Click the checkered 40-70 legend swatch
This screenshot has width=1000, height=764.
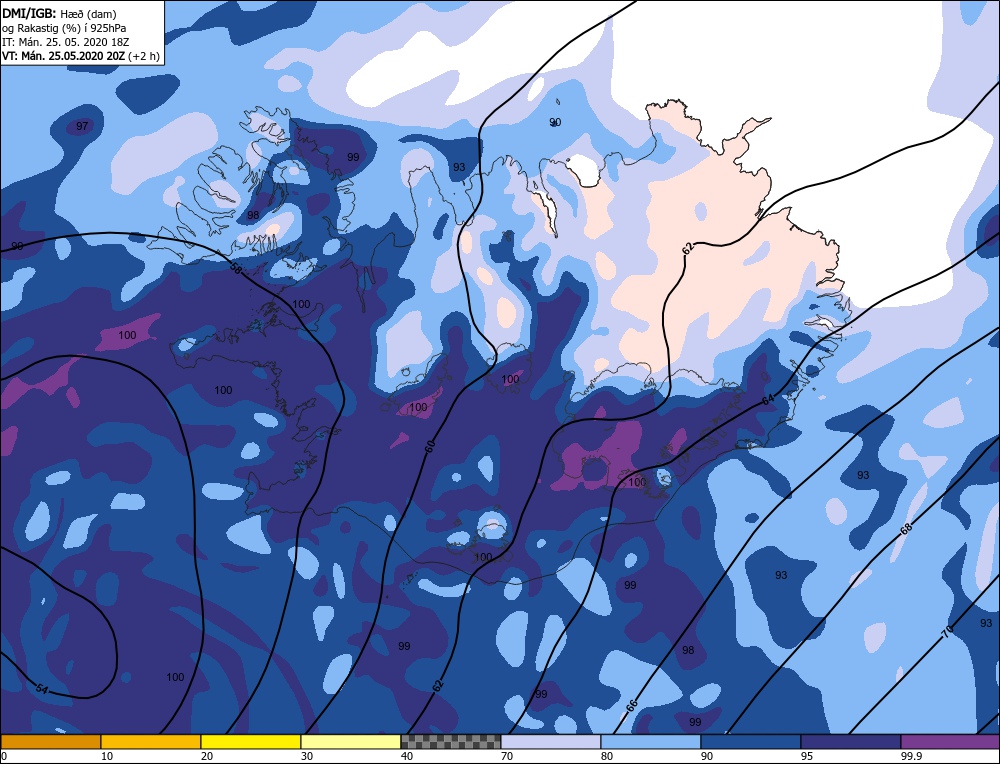tap(450, 742)
